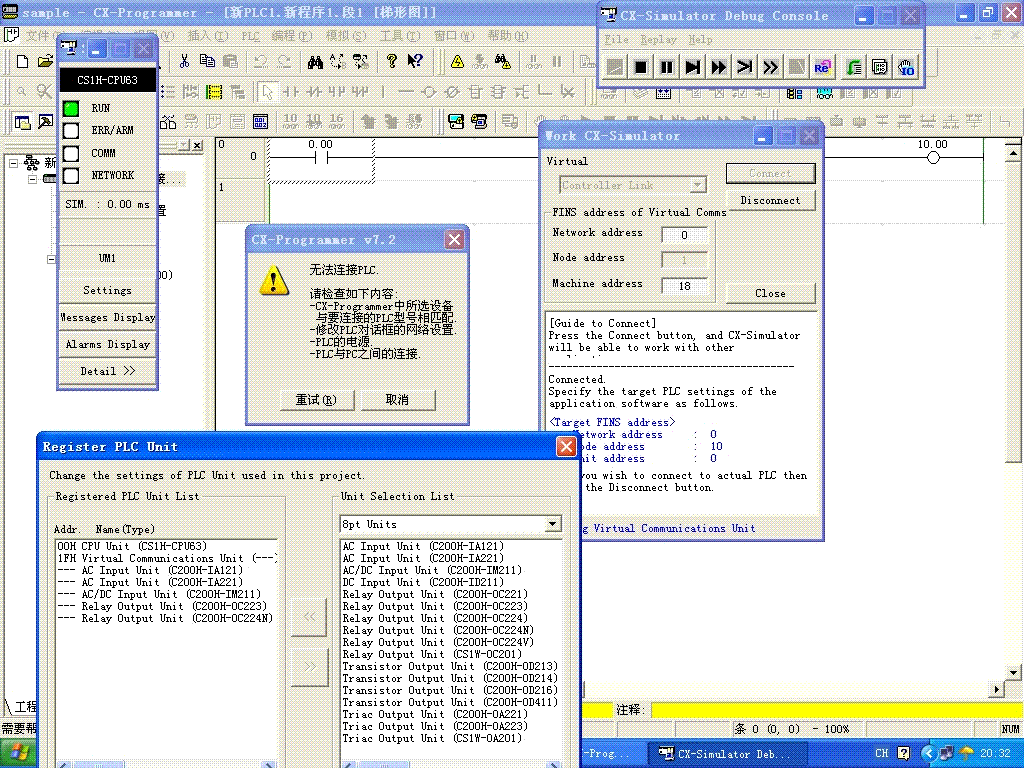The width and height of the screenshot is (1024, 768).
Task: Click the scissors cut icon in toolbar
Action: click(x=184, y=61)
